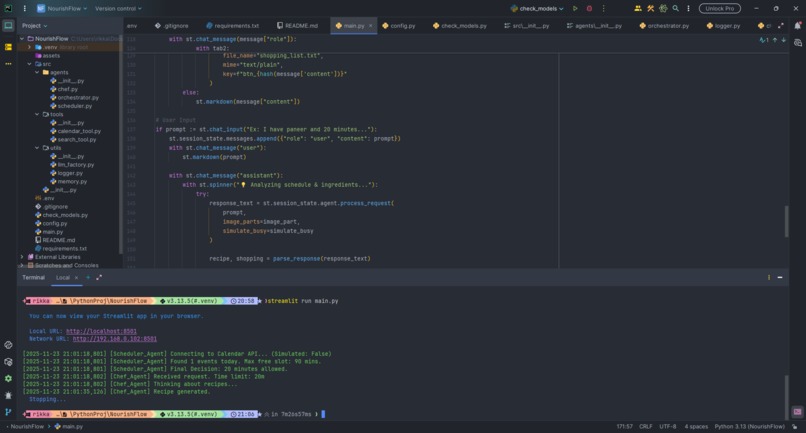Screen dimensions: 806x433
Task: Open the main menu (three-dot) beside the IDE logo
Action: click(24, 9)
